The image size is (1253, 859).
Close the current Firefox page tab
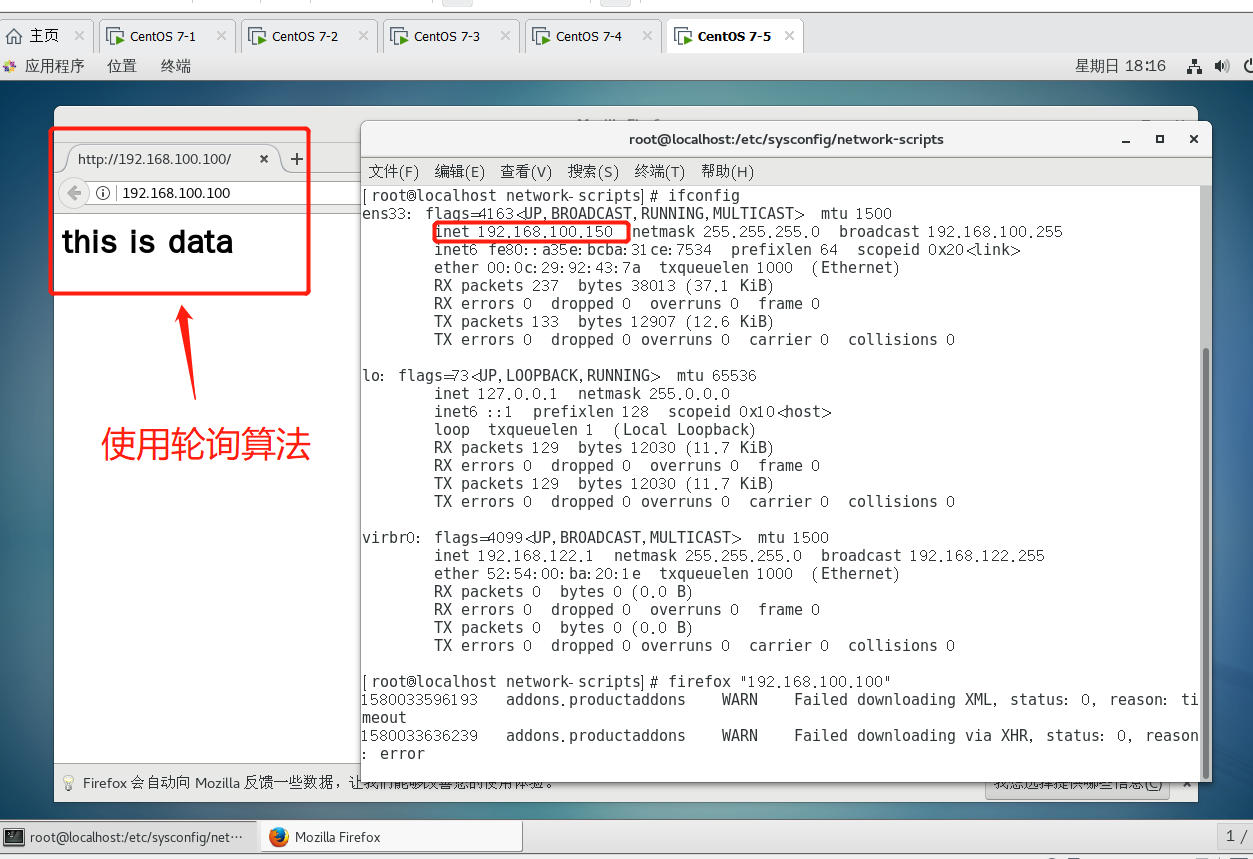pos(264,158)
